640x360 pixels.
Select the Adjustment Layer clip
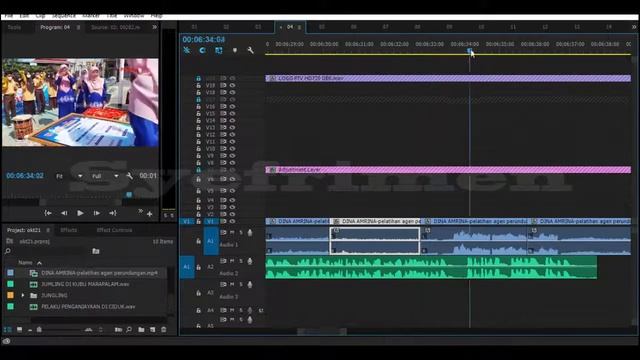click(x=448, y=170)
